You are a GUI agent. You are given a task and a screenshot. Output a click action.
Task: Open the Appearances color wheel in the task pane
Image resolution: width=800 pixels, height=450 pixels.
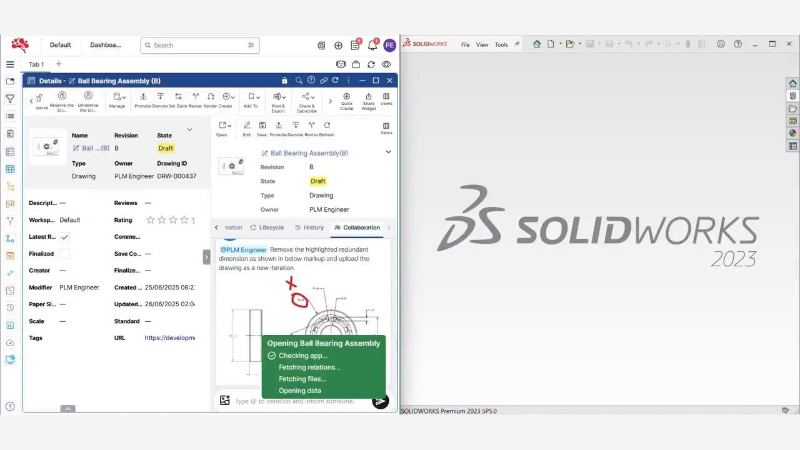792,133
